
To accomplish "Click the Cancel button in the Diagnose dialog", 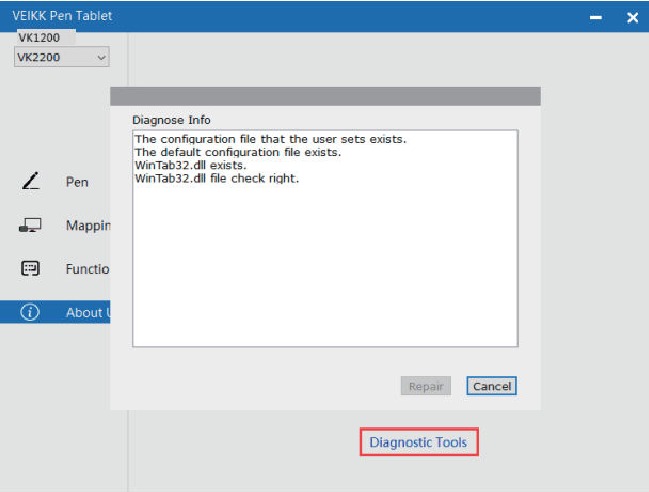I will click(x=491, y=386).
